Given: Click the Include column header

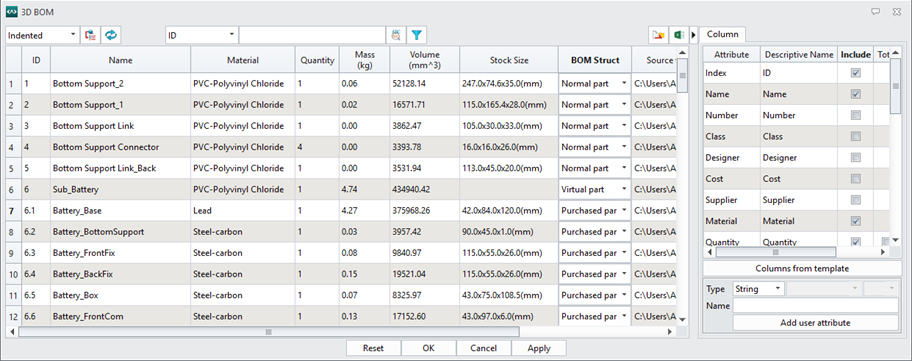Looking at the screenshot, I should tap(855, 55).
